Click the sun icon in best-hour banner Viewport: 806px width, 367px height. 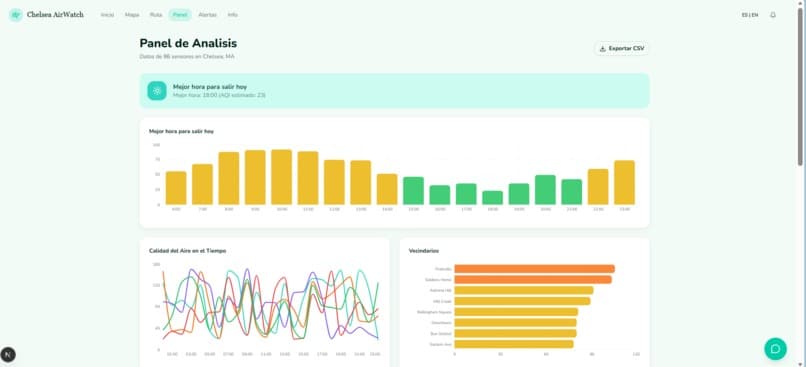tap(157, 91)
